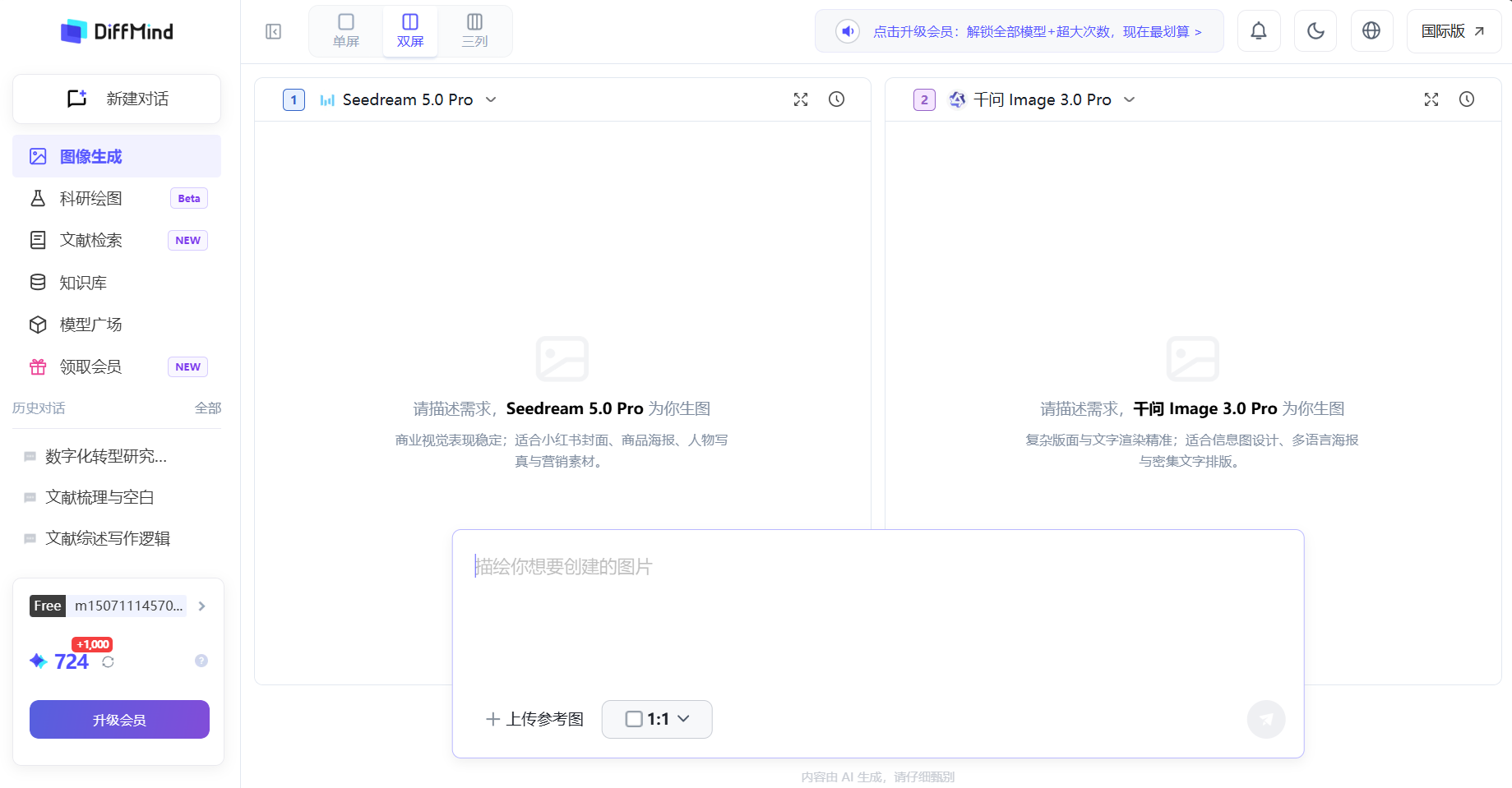Open 领取会员 claim membership menu
1512x788 pixels.
click(x=117, y=366)
